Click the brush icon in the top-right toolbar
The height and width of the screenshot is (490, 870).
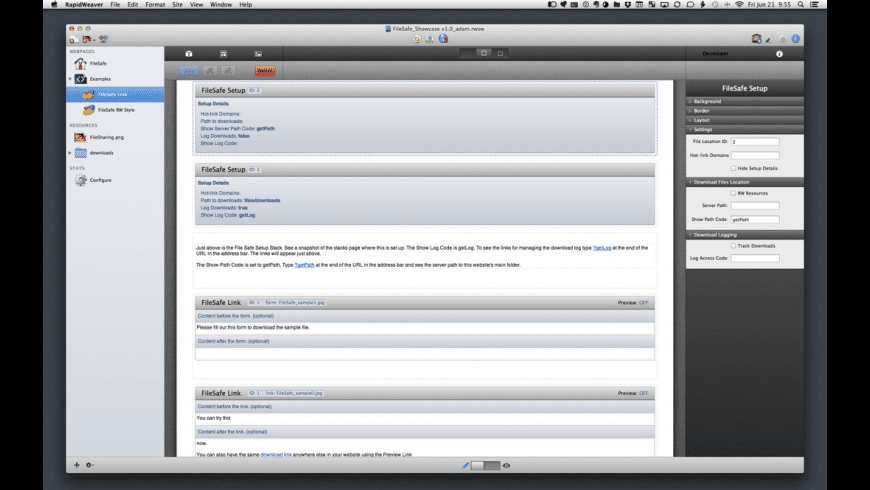770,39
